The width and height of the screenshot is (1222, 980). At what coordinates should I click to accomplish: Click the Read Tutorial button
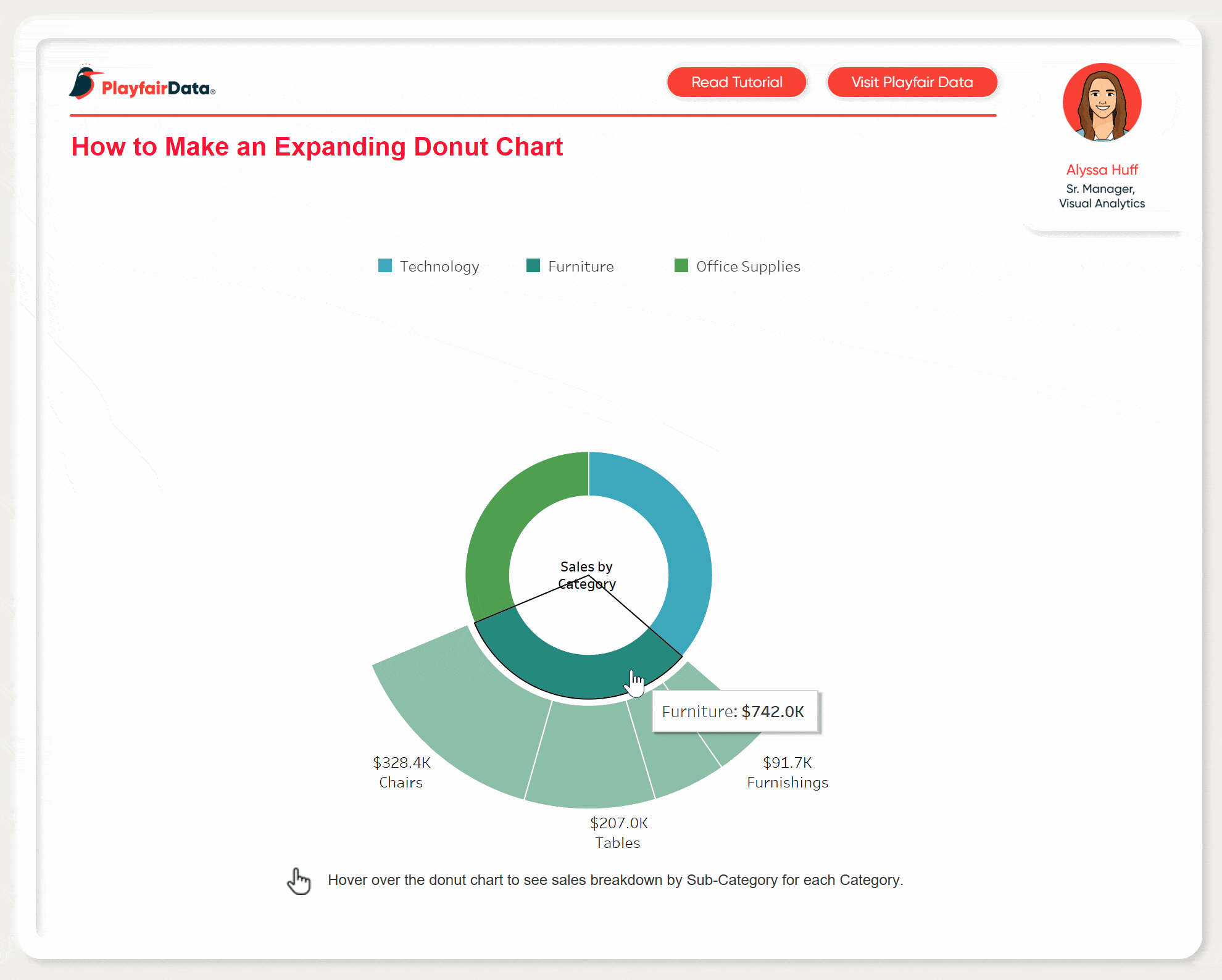point(736,82)
